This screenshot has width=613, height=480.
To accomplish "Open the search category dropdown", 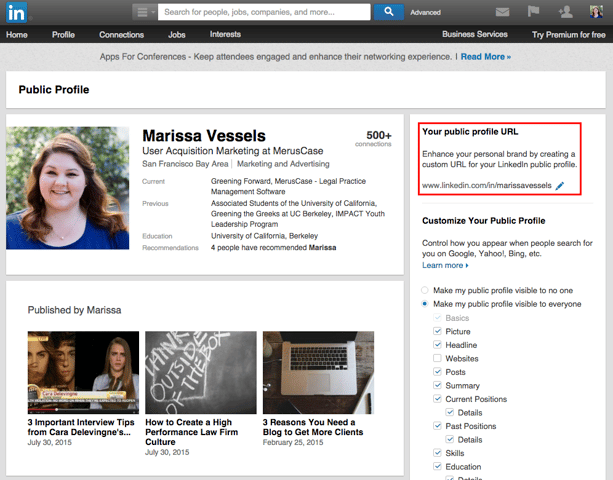I will tap(145, 12).
